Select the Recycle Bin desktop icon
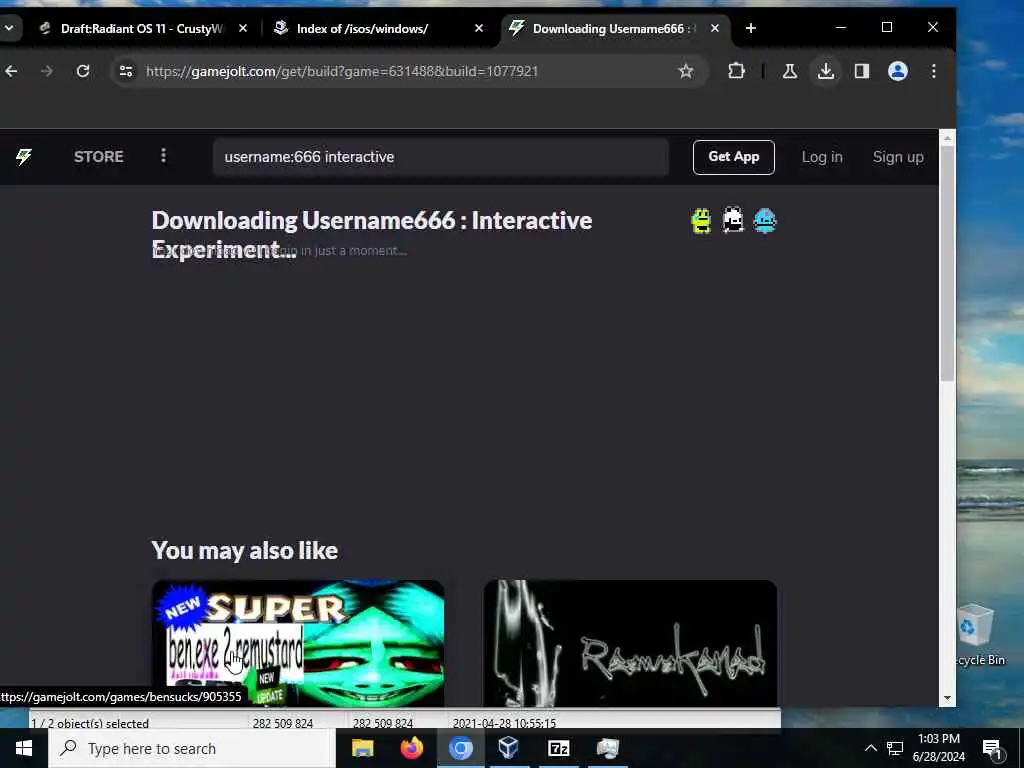This screenshot has width=1024, height=768. click(x=978, y=635)
